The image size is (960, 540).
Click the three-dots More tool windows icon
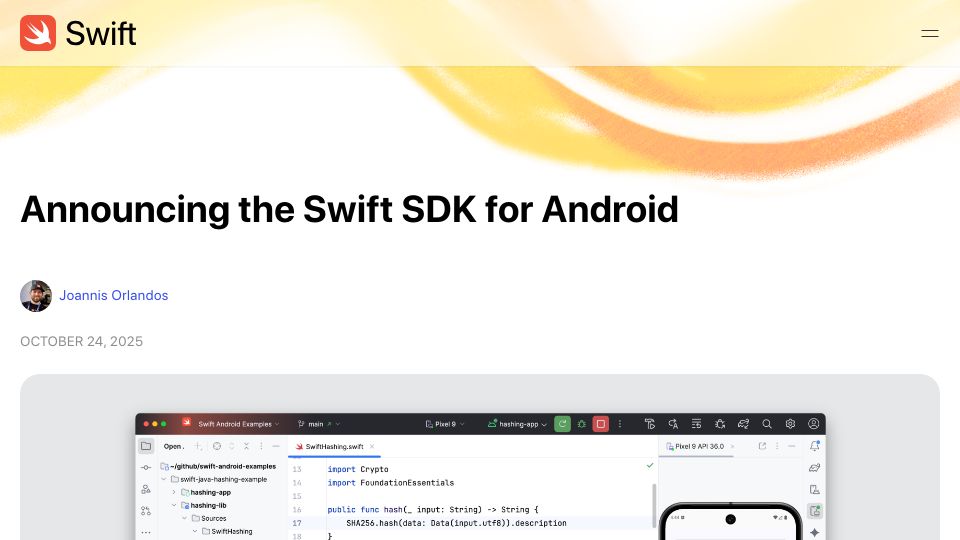click(x=146, y=532)
